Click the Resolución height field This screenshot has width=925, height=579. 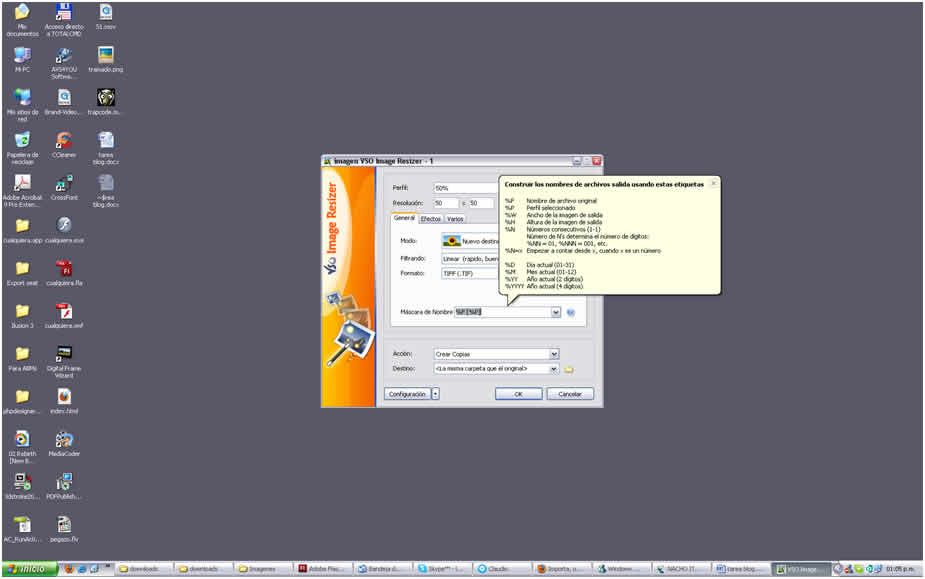click(481, 203)
